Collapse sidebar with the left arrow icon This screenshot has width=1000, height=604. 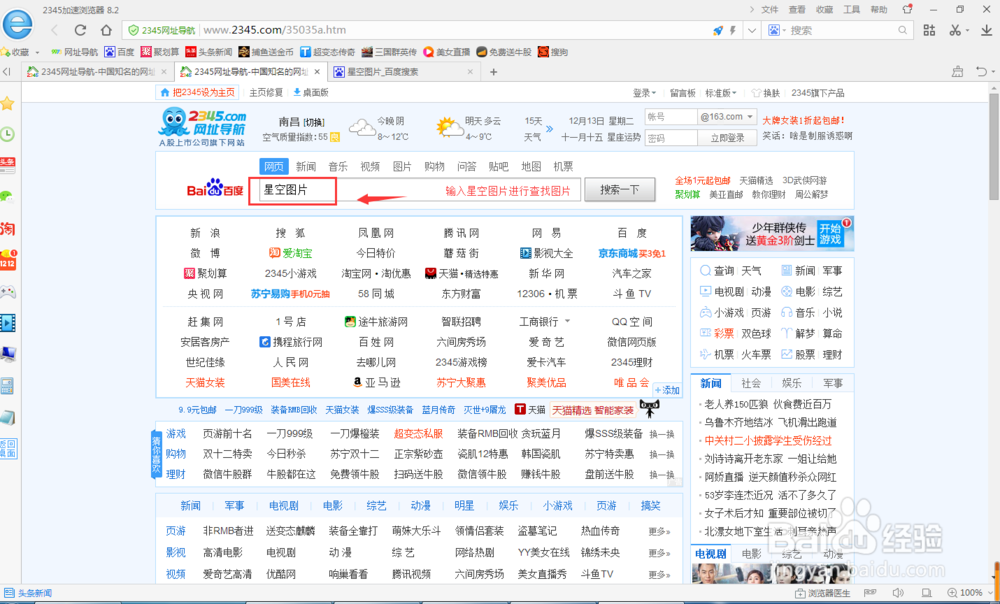click(6, 71)
